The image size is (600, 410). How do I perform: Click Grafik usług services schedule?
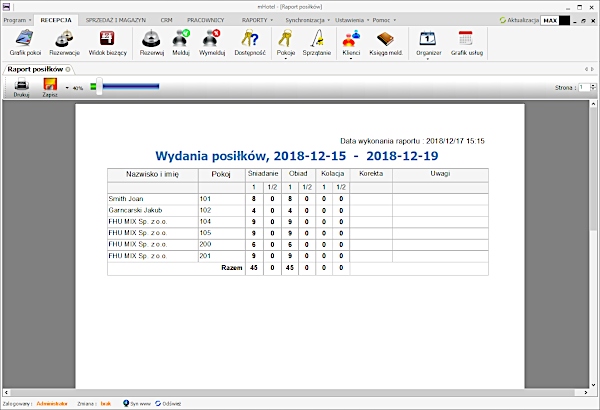pyautogui.click(x=466, y=42)
